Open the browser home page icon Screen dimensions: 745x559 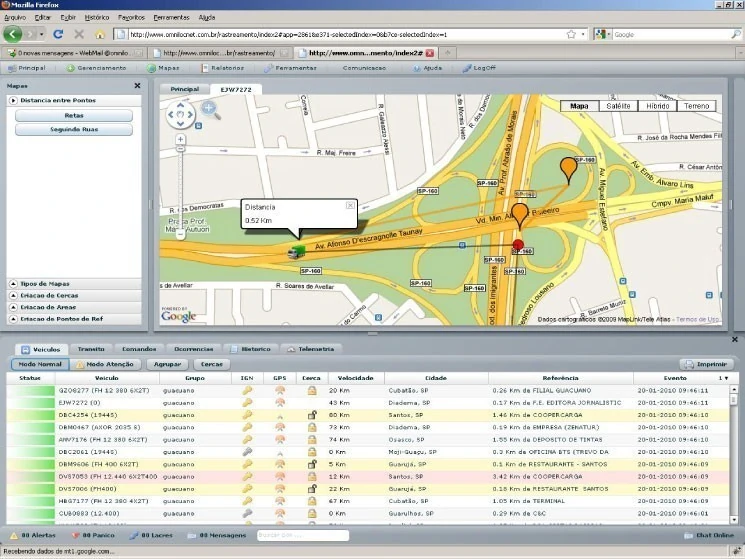[100, 35]
